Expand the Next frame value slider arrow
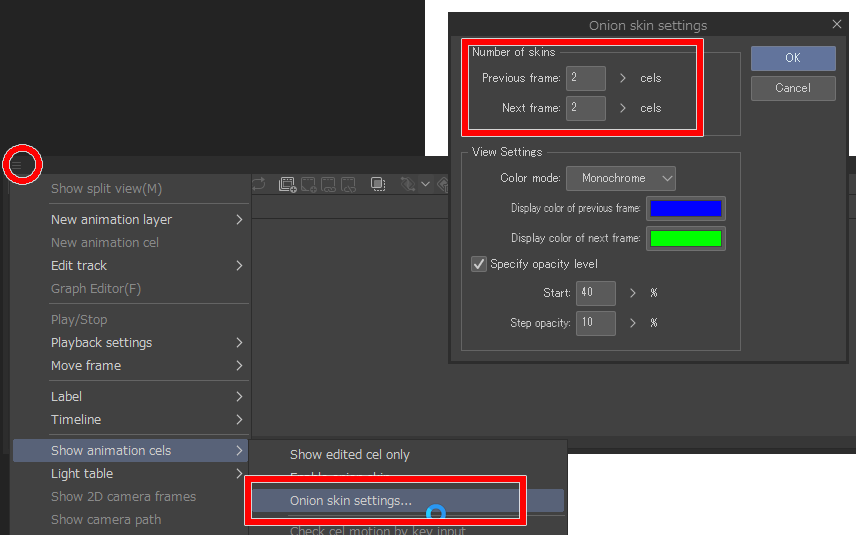 tap(622, 108)
